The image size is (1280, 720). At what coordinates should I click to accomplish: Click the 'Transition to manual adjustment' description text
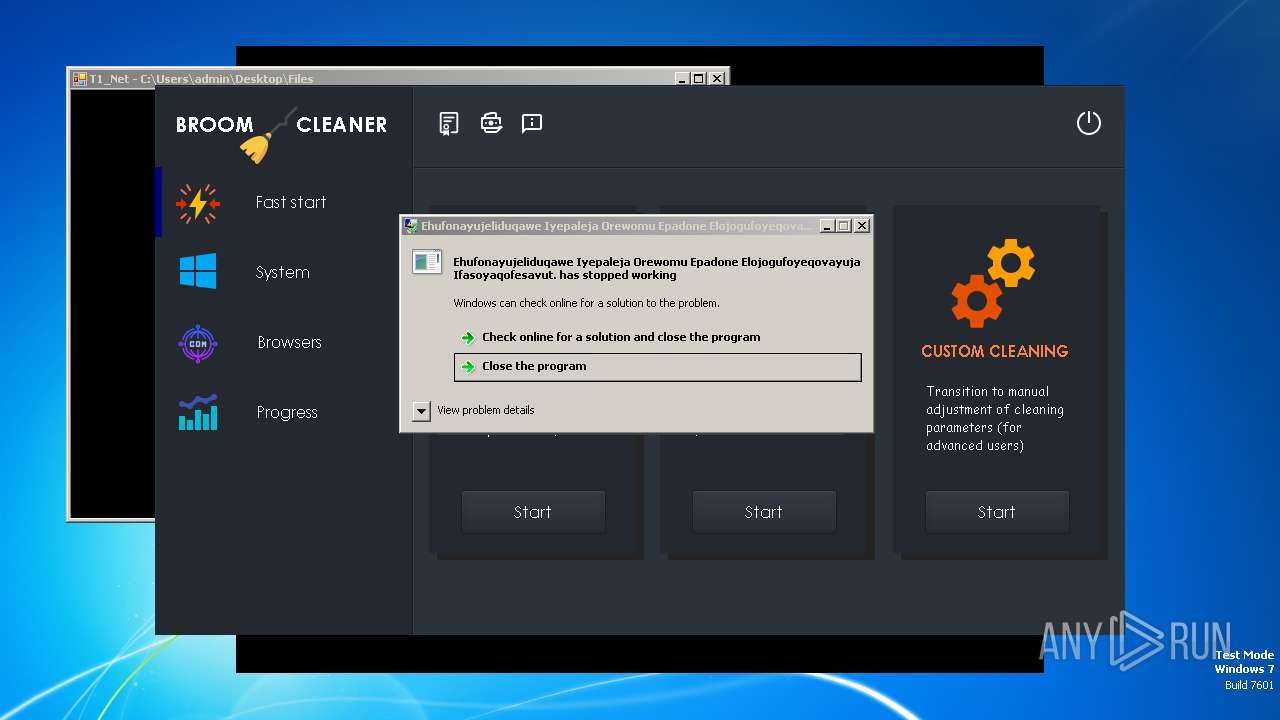coord(995,418)
